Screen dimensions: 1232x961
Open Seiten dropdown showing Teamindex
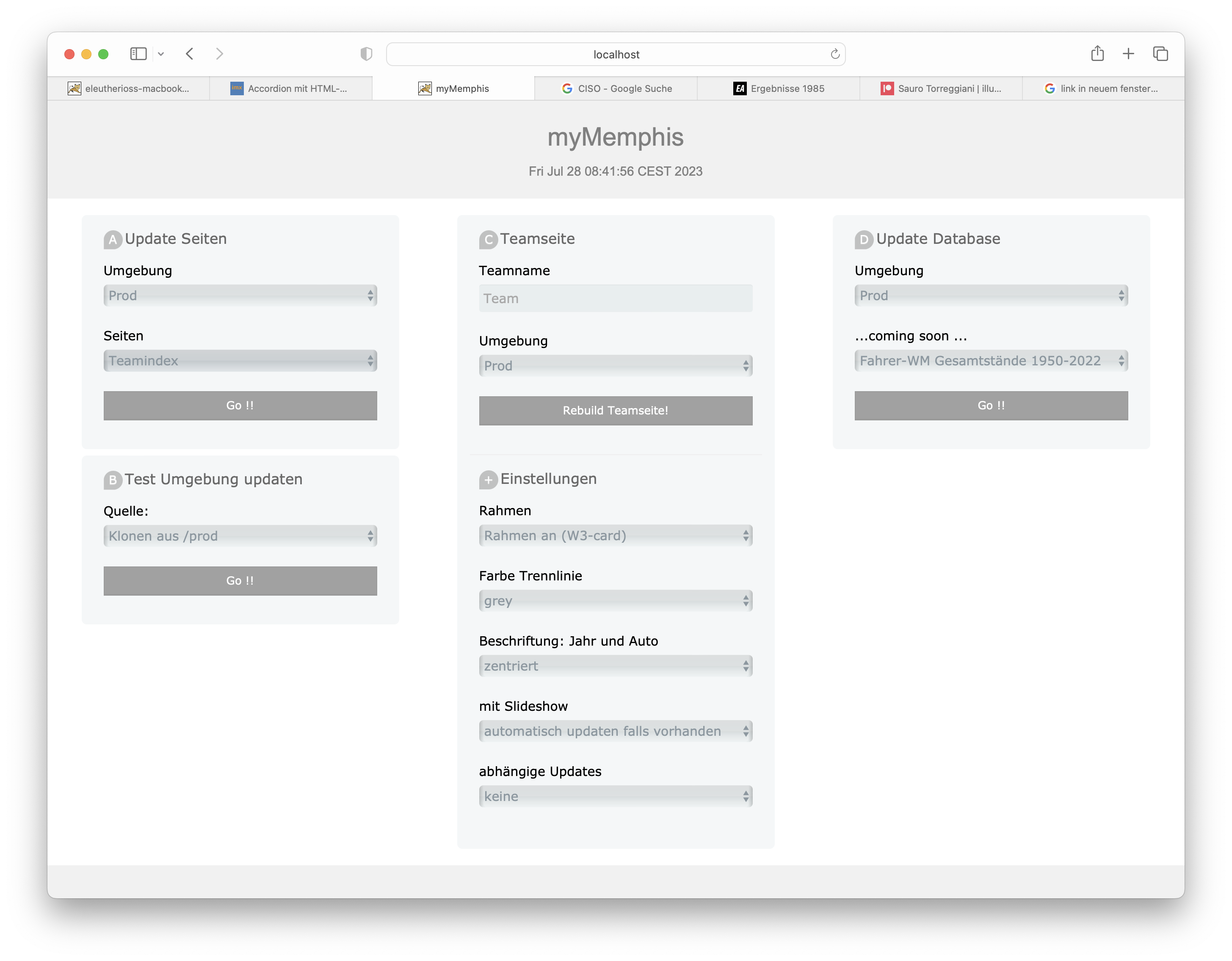point(240,361)
